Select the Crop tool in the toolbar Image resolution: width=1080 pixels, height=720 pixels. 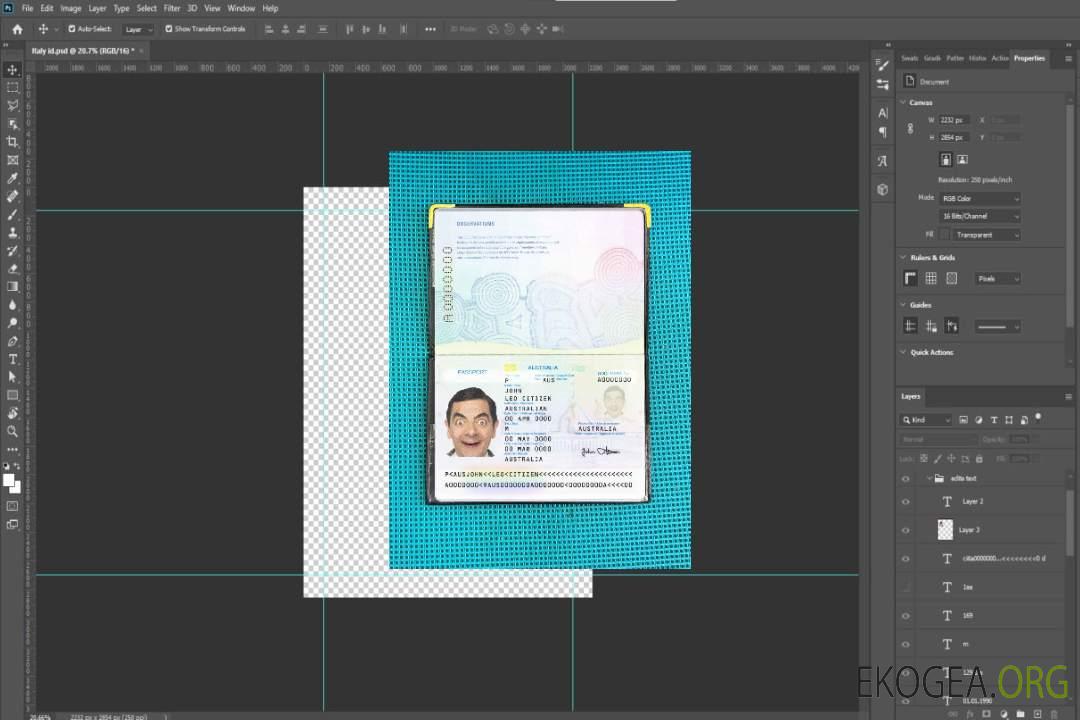pos(13,141)
